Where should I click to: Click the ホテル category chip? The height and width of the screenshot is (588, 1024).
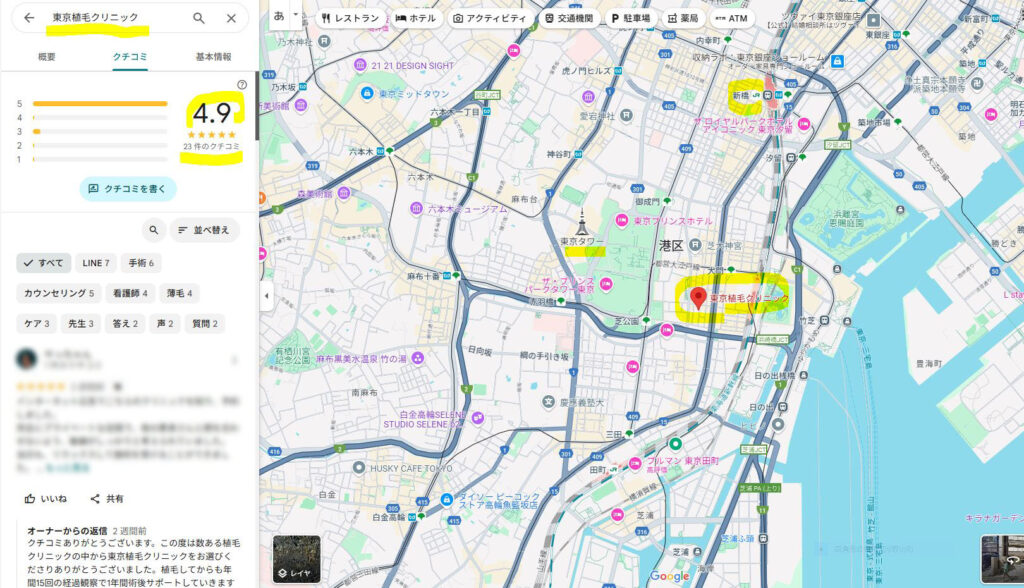point(416,18)
